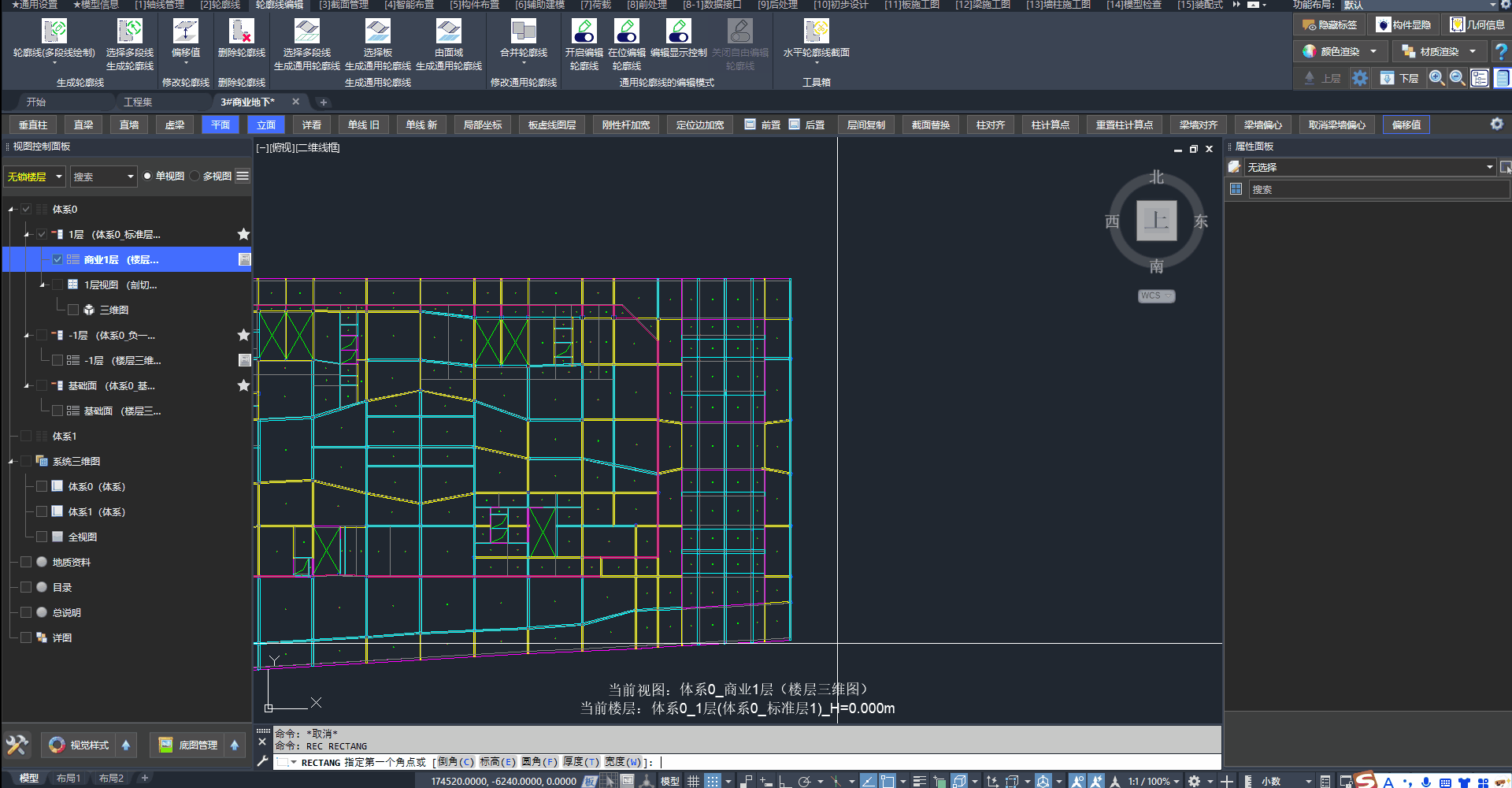Screen dimensions: 1512x788
Task: Click the 编辑显示控制 display control icon
Action: [678, 32]
